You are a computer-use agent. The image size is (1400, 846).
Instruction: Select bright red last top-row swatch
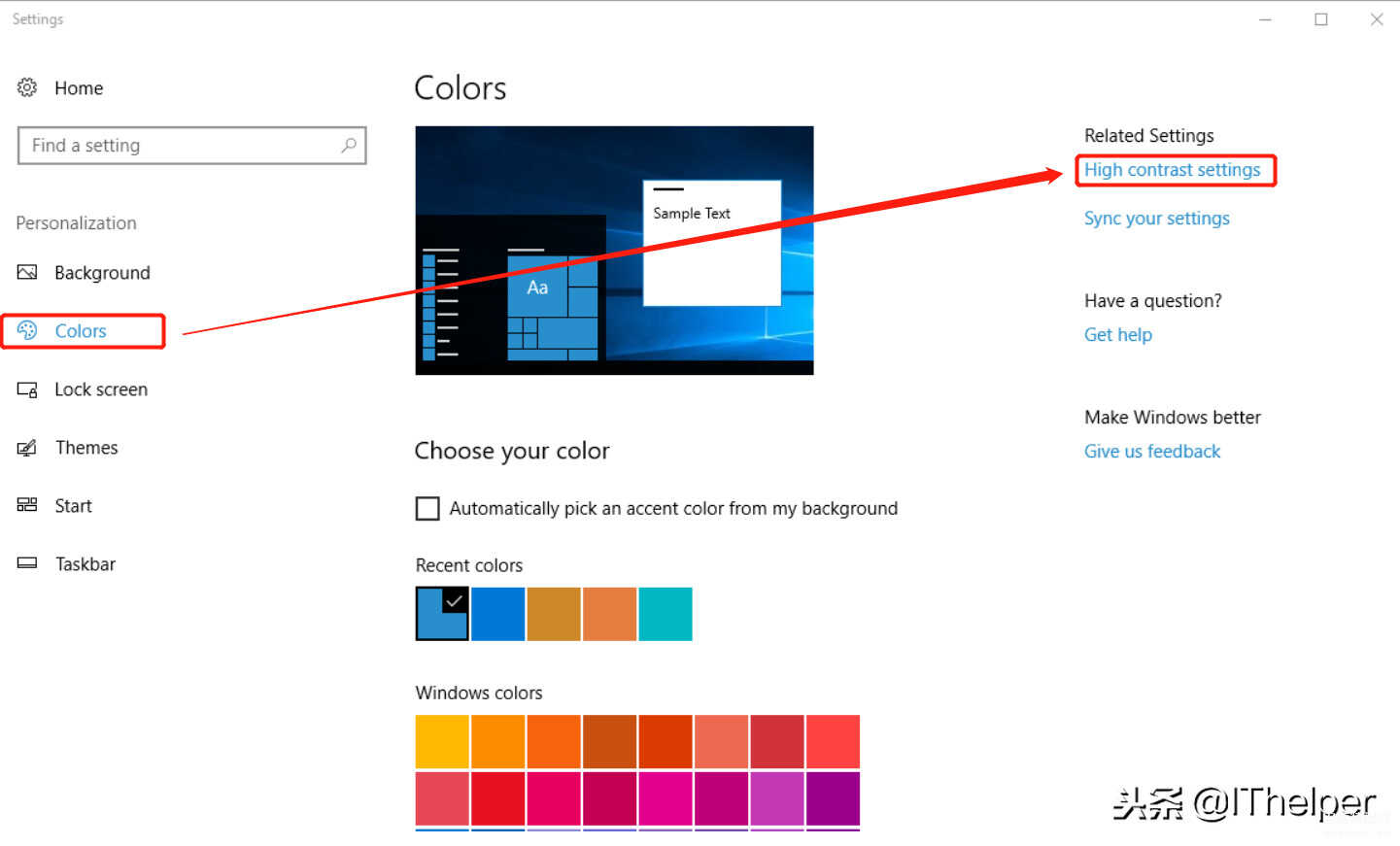coord(833,742)
